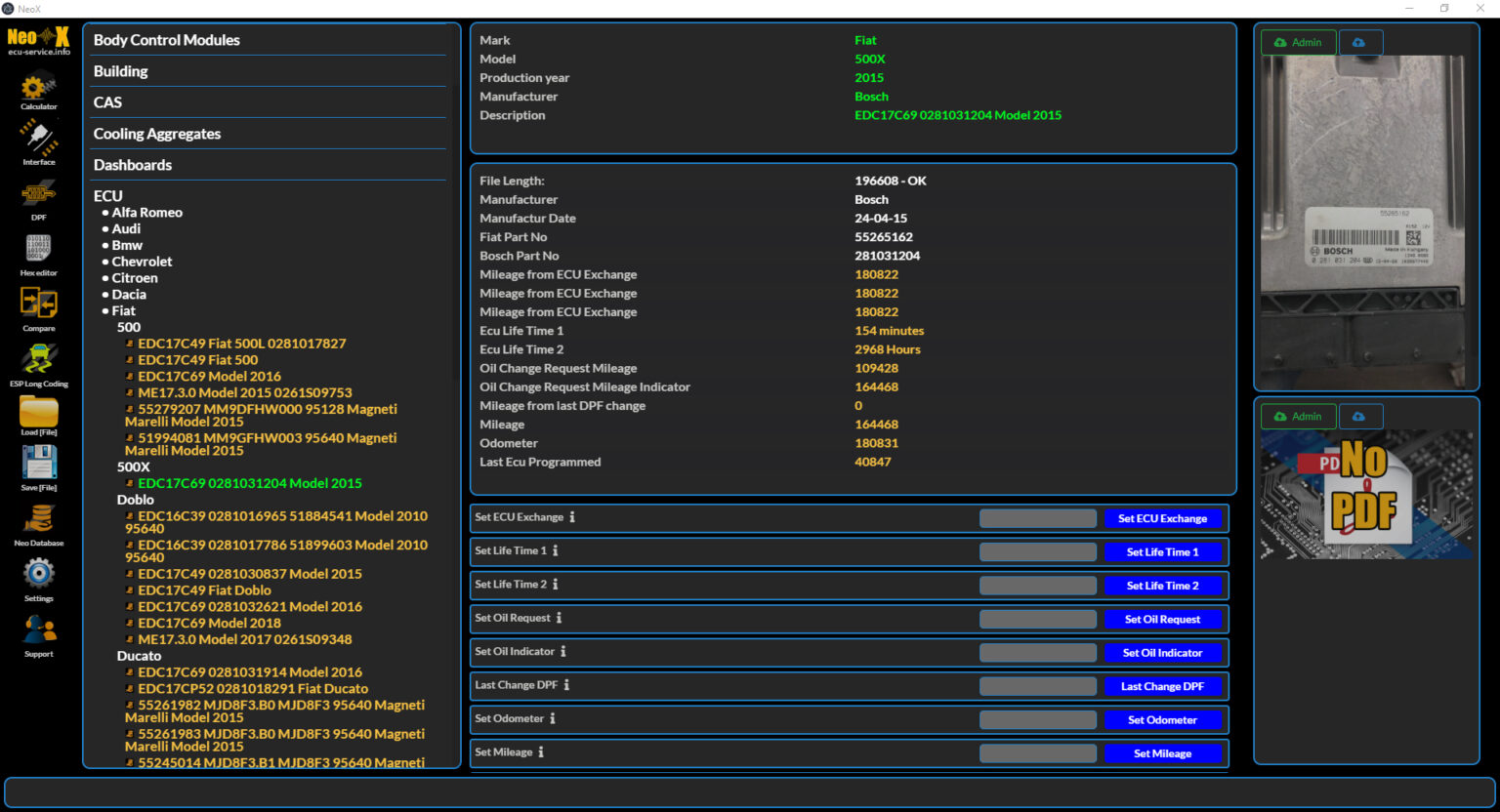Select the DPF icon in sidebar
Viewport: 1500px width, 812px height.
[38, 194]
